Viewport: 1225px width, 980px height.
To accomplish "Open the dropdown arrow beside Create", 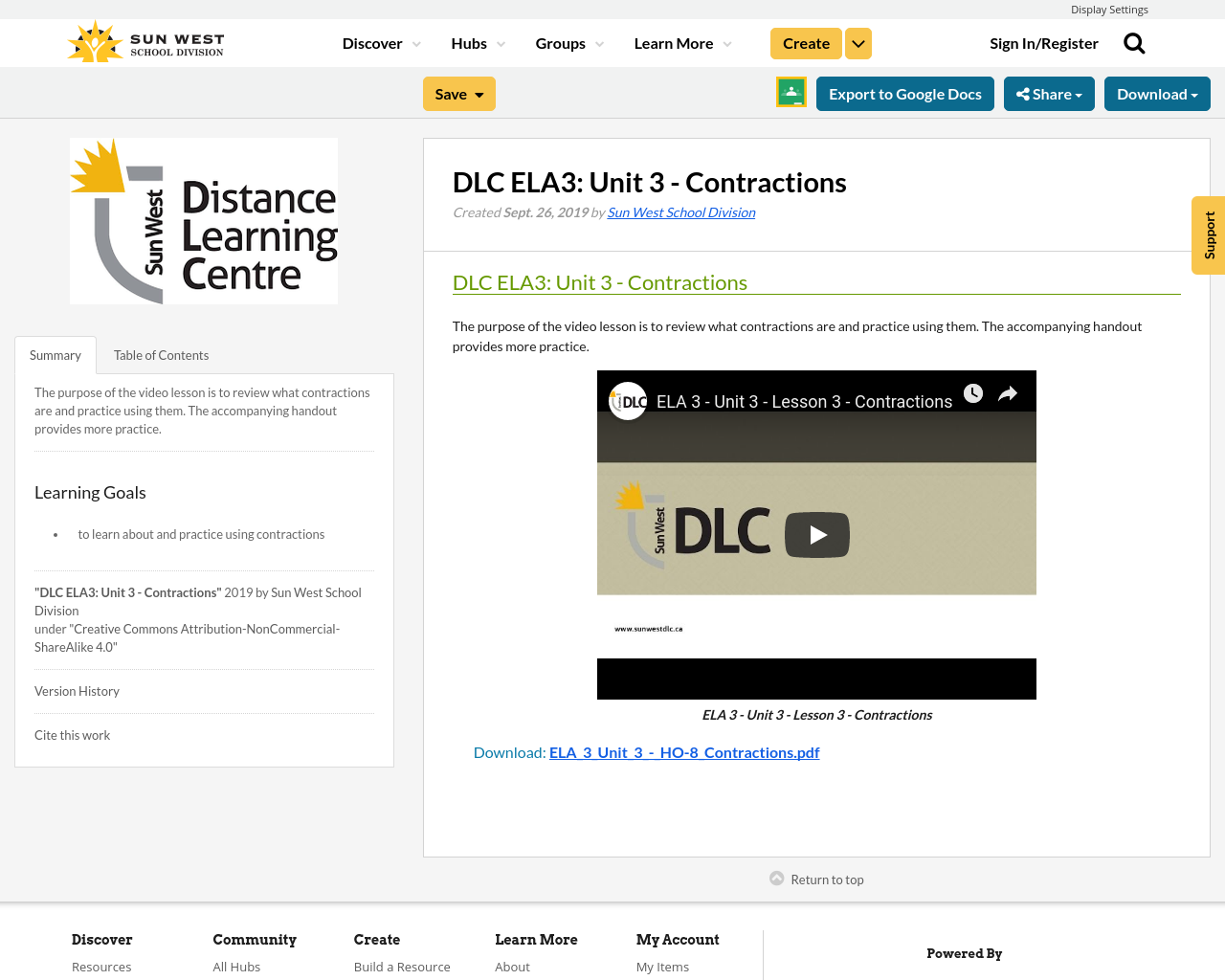I will (857, 42).
